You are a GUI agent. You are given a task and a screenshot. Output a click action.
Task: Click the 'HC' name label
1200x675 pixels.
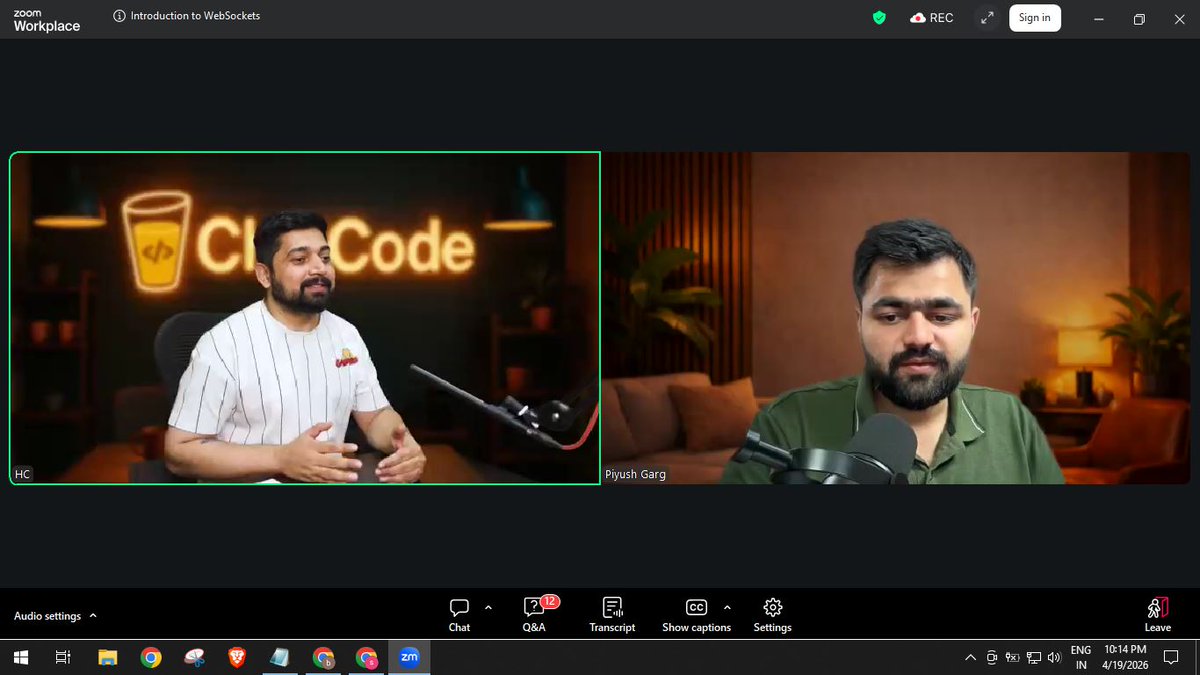tap(22, 474)
